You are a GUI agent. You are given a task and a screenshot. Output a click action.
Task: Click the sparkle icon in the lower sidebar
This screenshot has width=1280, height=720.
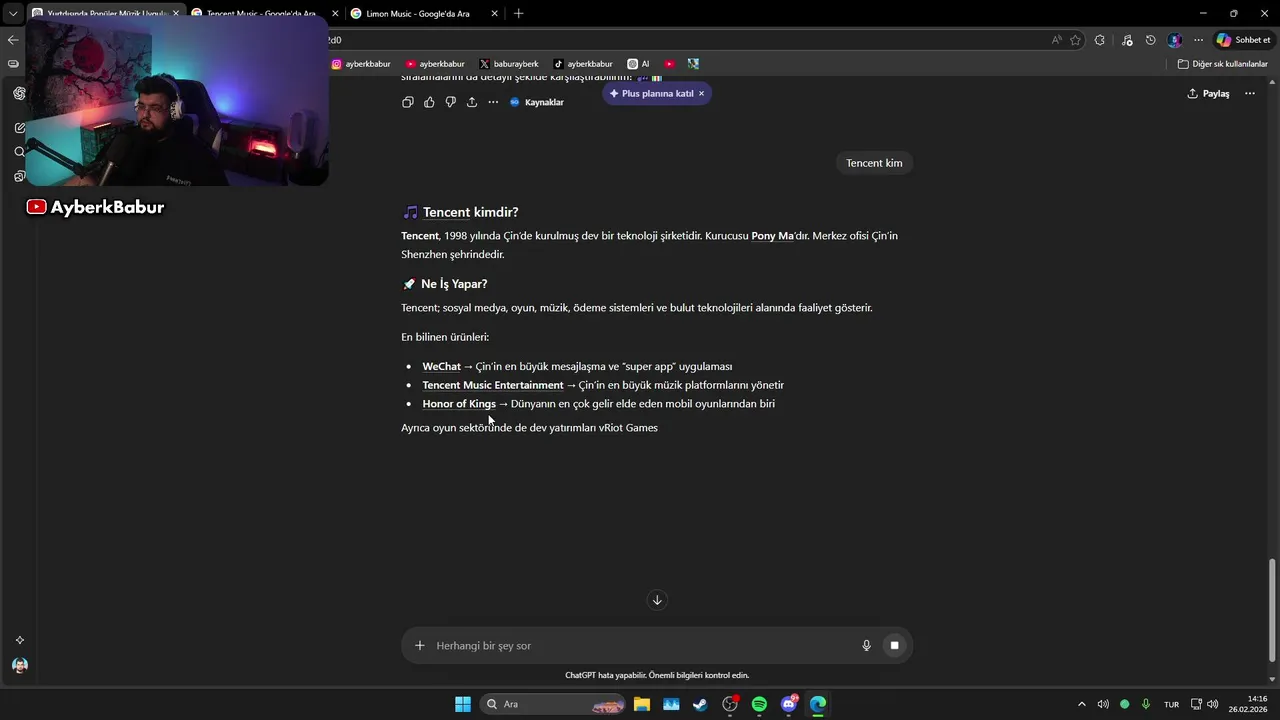coord(19,640)
